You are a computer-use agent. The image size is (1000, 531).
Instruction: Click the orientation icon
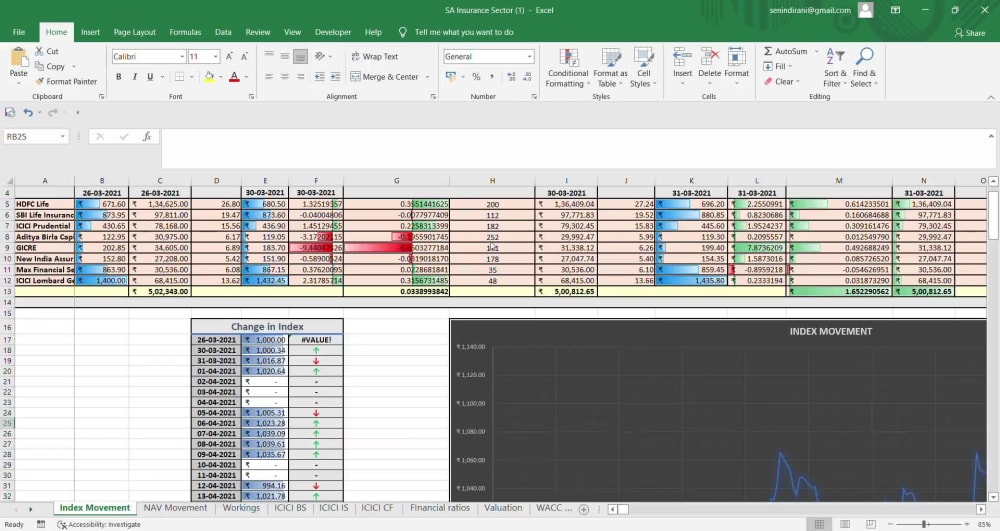pos(320,57)
